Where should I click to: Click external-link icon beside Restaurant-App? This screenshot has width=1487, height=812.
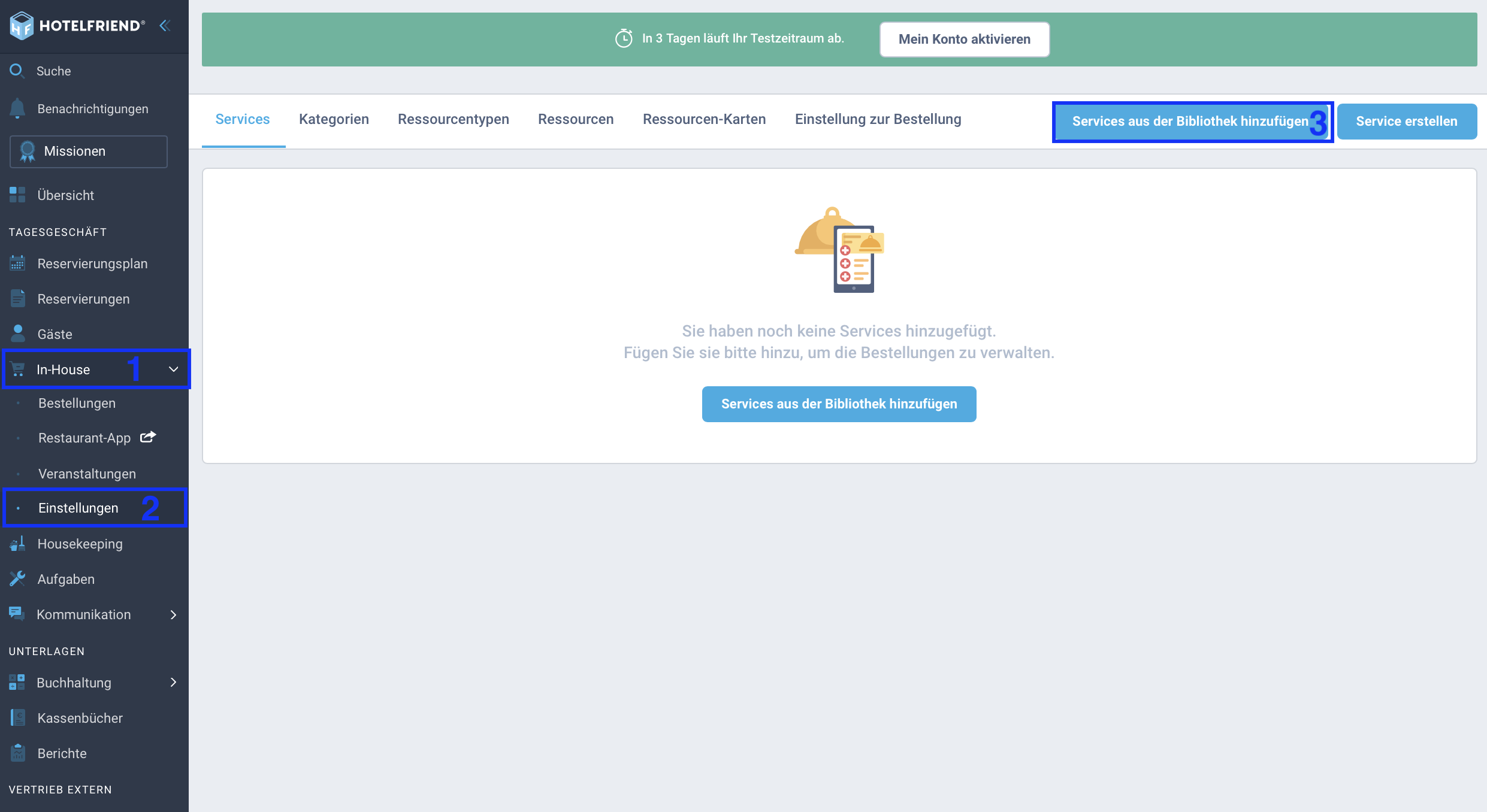148,437
